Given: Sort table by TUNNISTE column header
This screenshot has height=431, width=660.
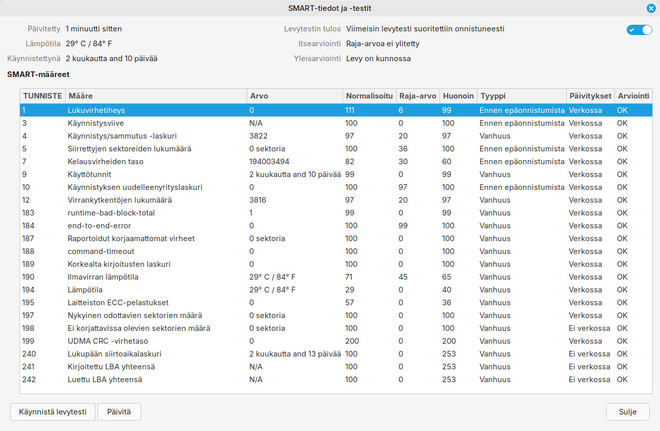Looking at the screenshot, I should 43,96.
